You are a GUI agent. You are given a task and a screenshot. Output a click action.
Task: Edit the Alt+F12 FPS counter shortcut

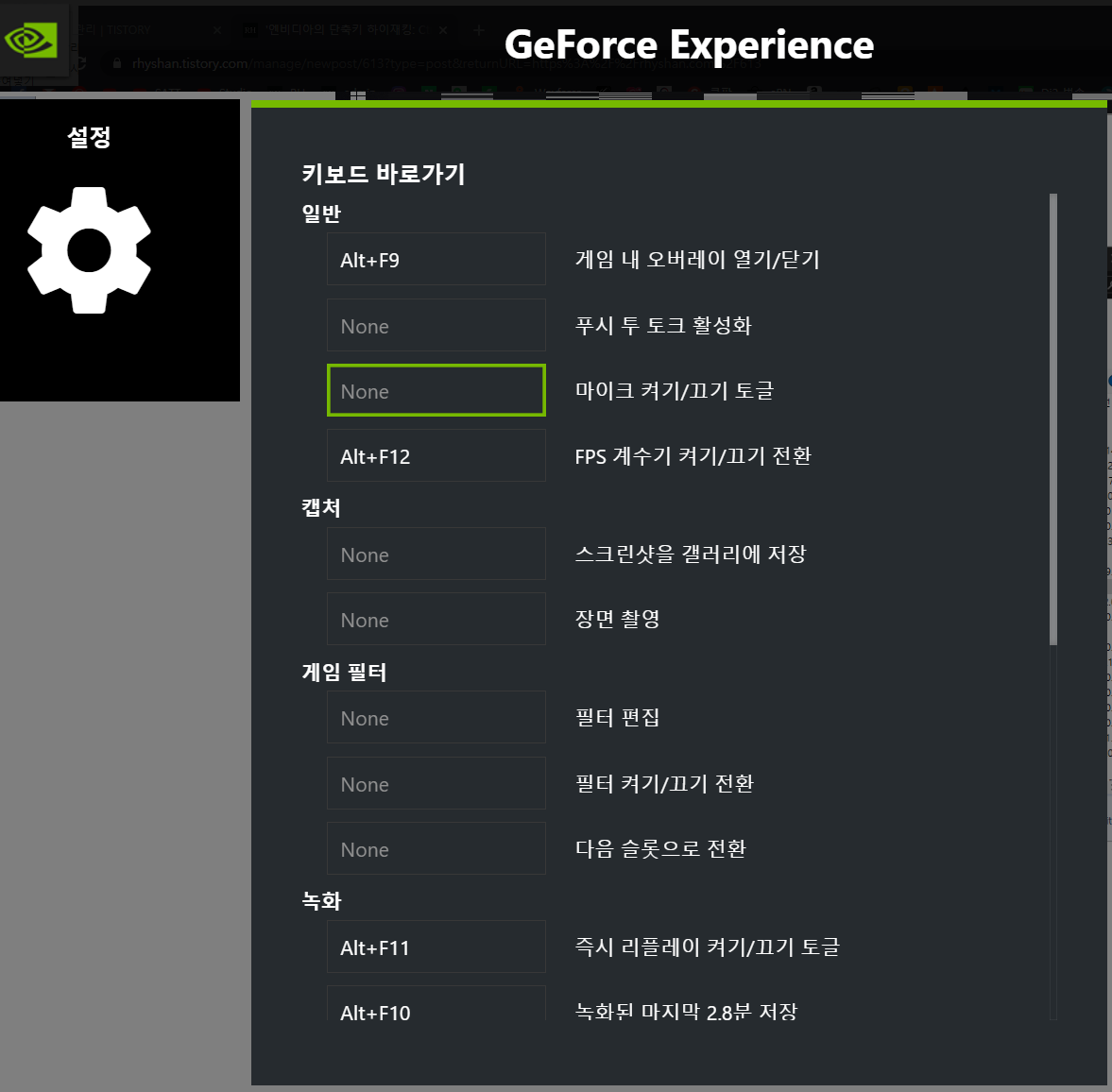coord(436,456)
